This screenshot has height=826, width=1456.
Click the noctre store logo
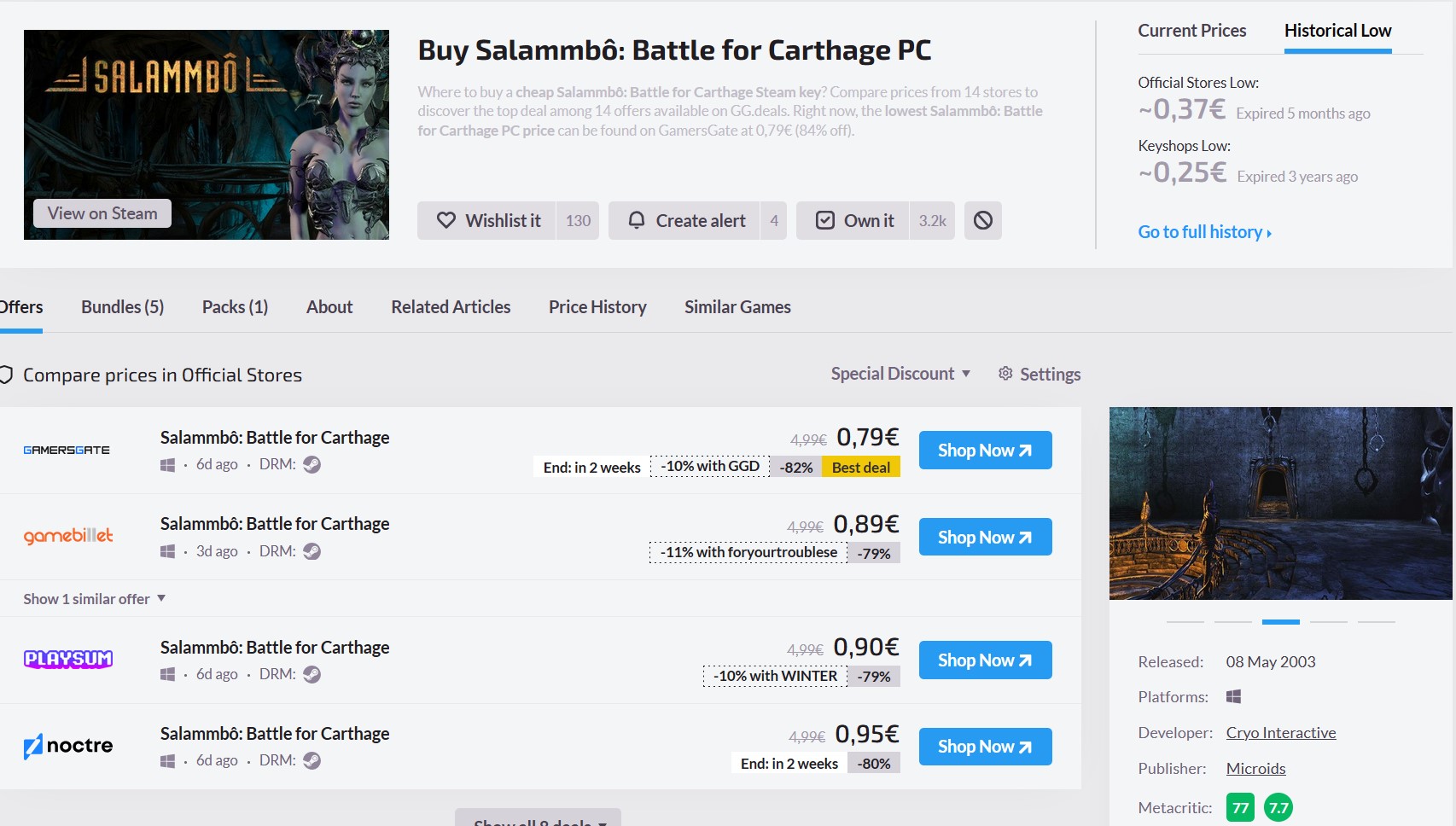68,746
